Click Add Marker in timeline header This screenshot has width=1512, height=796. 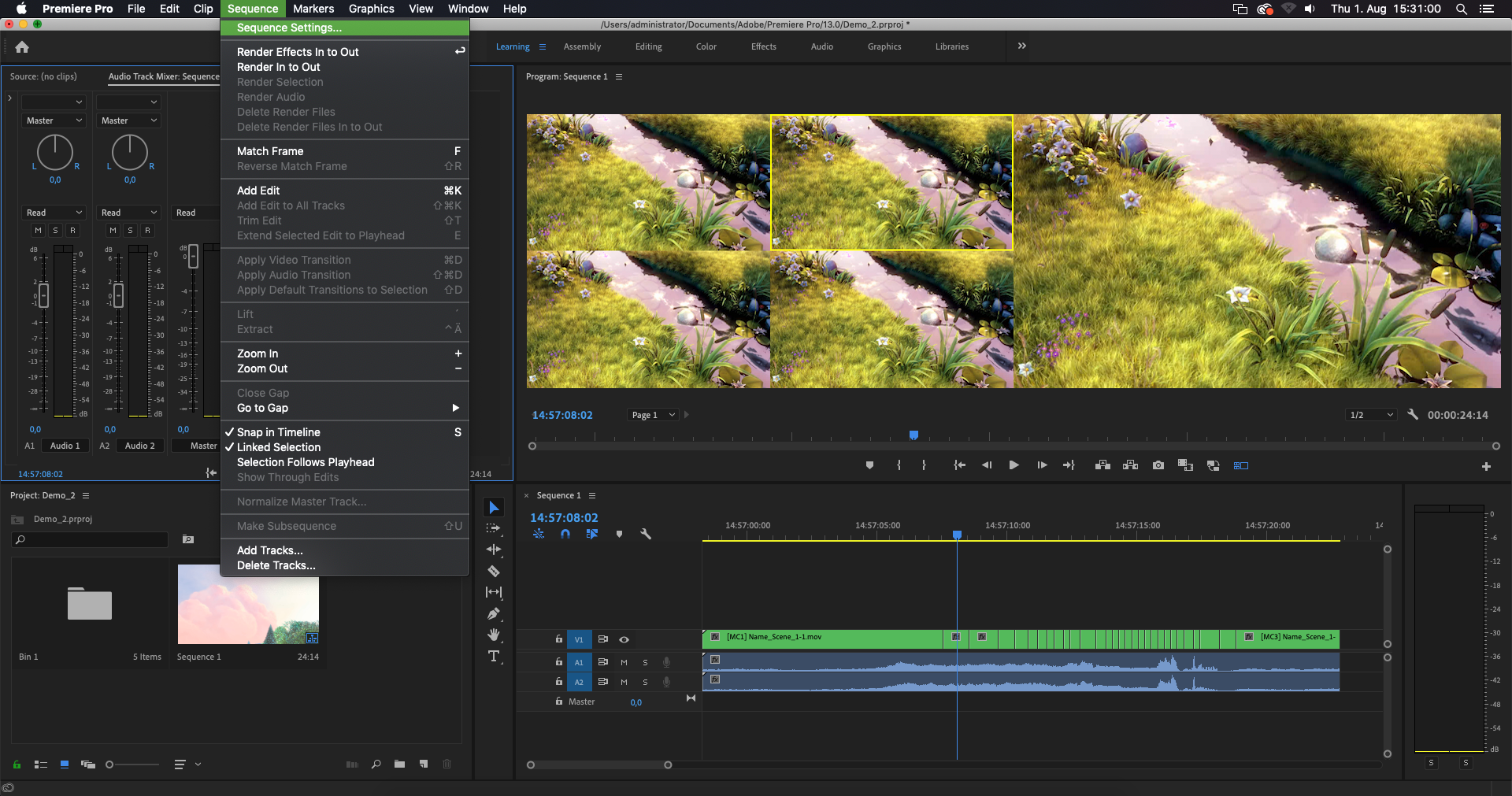click(x=619, y=534)
